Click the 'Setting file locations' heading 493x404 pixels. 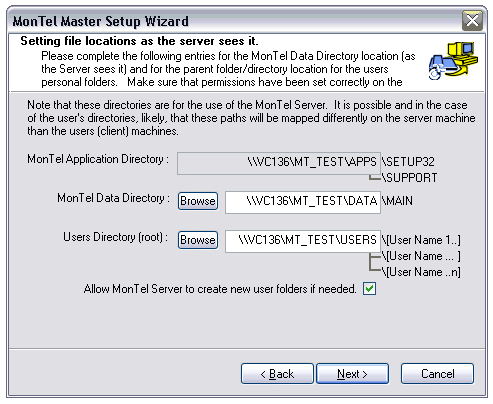(139, 41)
